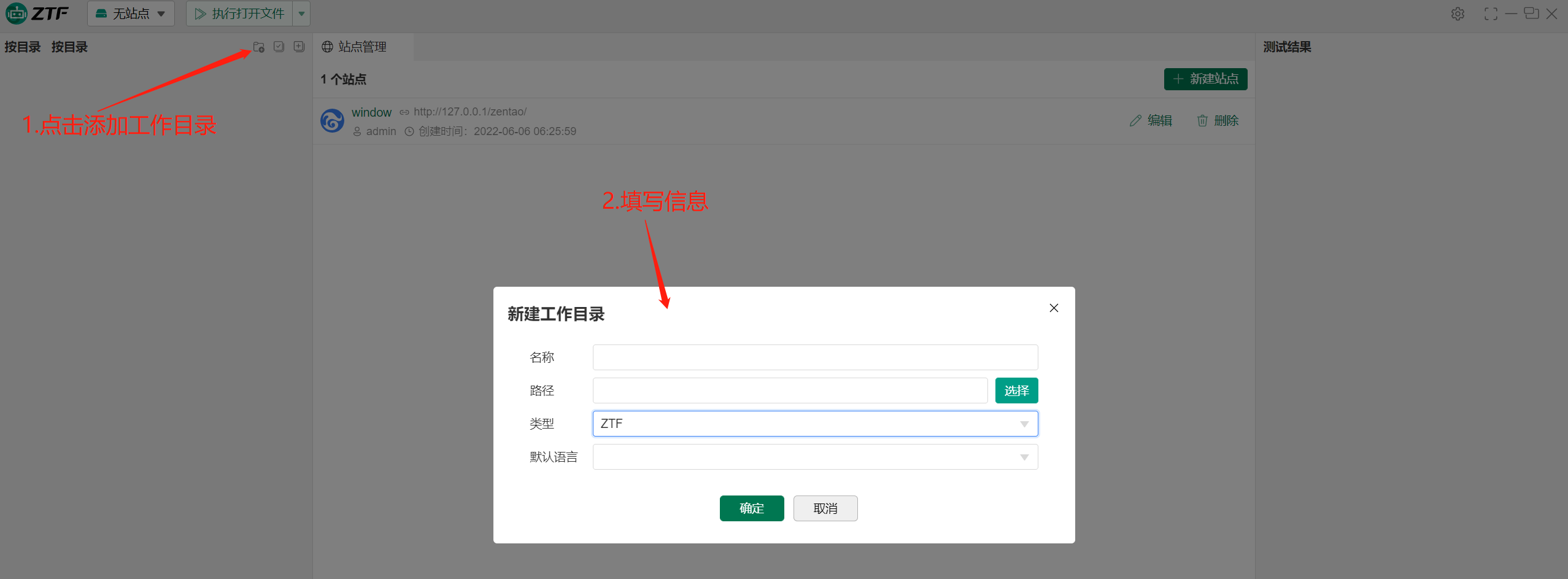Click the fullscreen icon in title bar

pos(1491,14)
